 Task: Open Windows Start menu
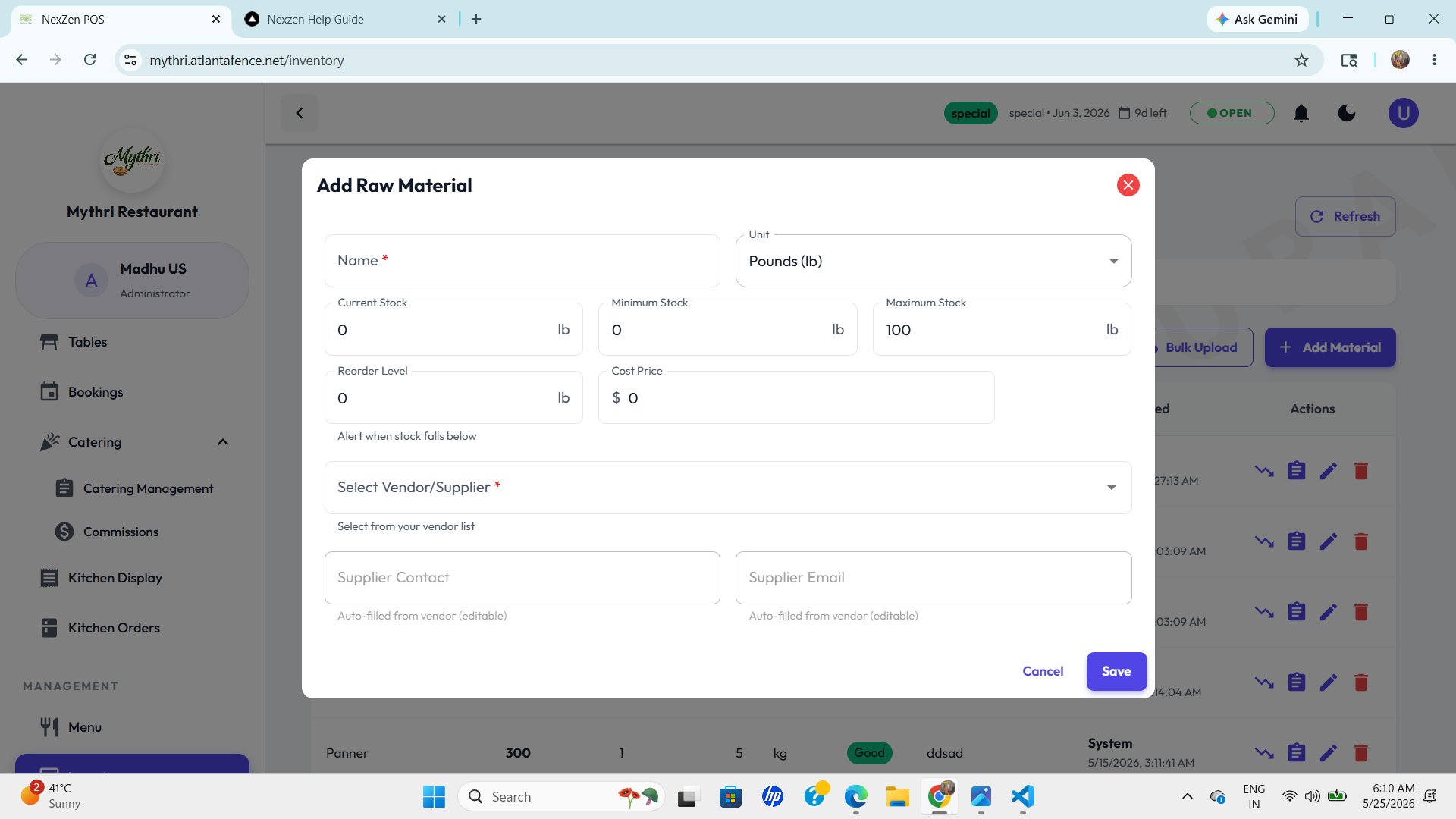click(x=434, y=796)
